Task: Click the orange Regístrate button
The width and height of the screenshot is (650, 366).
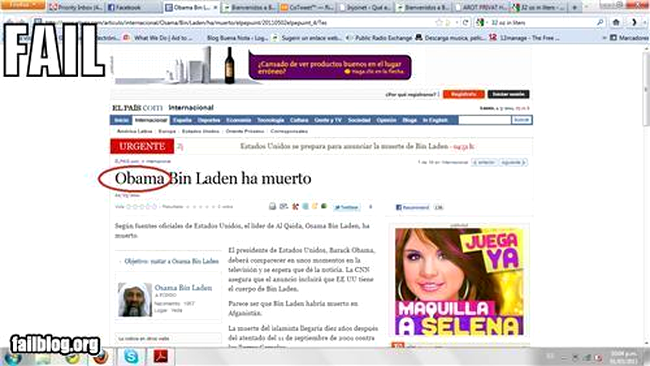Action: tap(463, 94)
